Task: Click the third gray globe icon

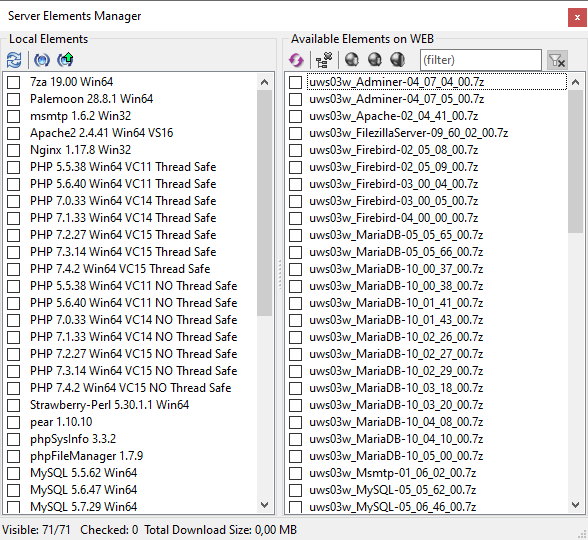Action: pos(398,59)
